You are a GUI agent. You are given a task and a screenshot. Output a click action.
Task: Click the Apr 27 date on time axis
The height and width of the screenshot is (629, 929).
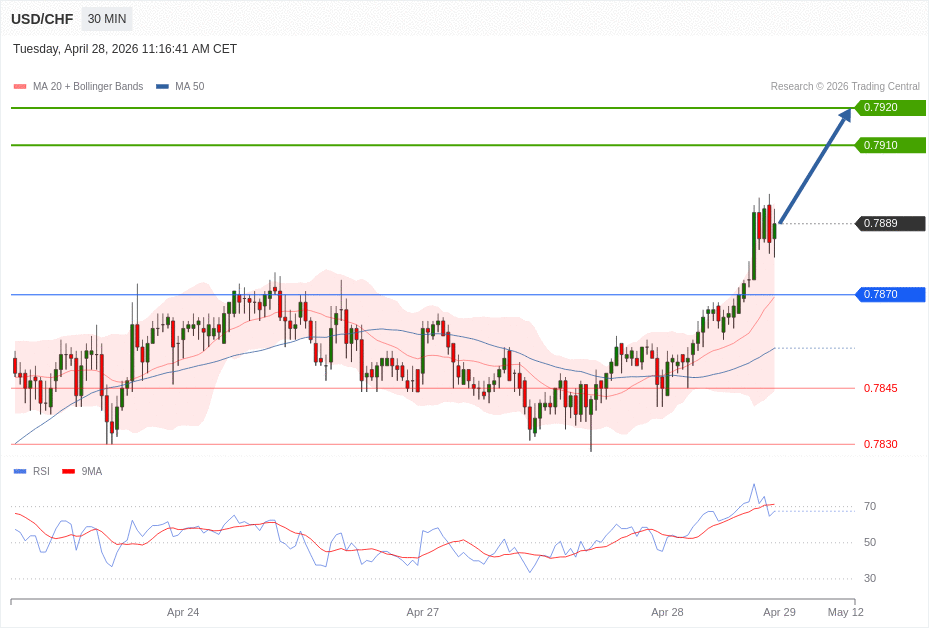pyautogui.click(x=422, y=612)
